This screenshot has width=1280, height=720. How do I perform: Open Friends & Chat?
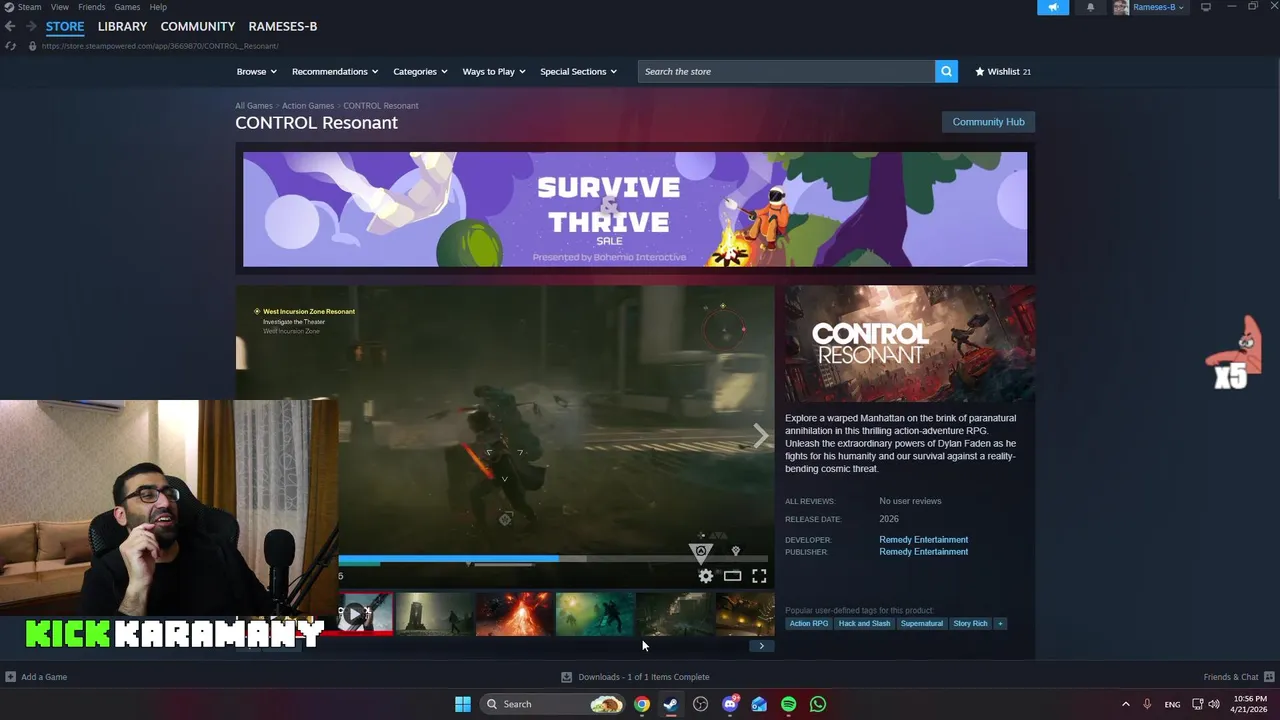[x=1238, y=677]
